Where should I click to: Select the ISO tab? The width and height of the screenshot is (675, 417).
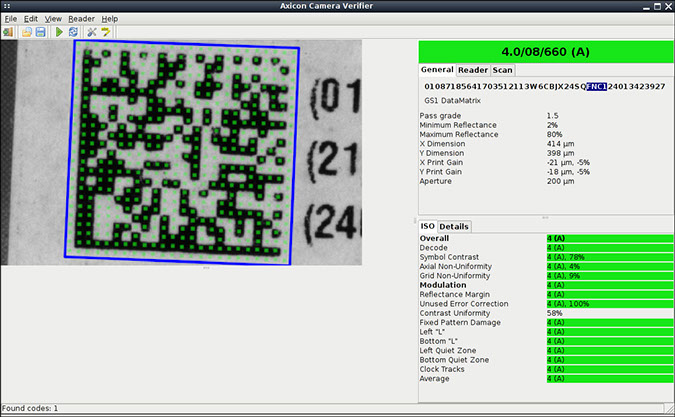point(427,226)
